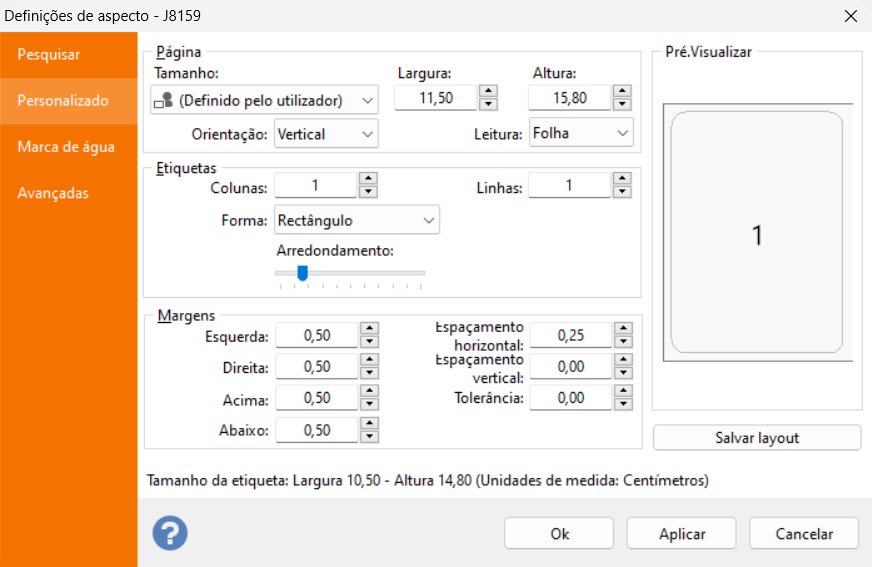Decrease Direita margin with down arrow

pos(369,373)
